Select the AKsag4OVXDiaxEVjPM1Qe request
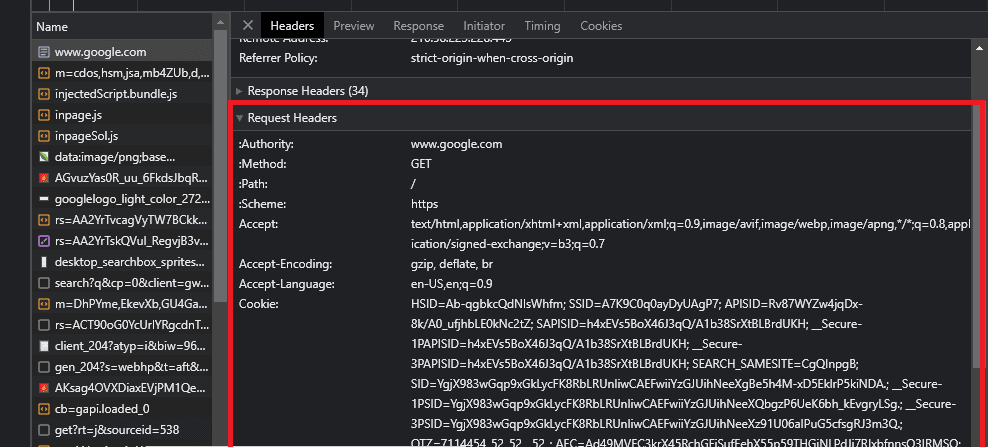The height and width of the screenshot is (447, 988). [123, 388]
